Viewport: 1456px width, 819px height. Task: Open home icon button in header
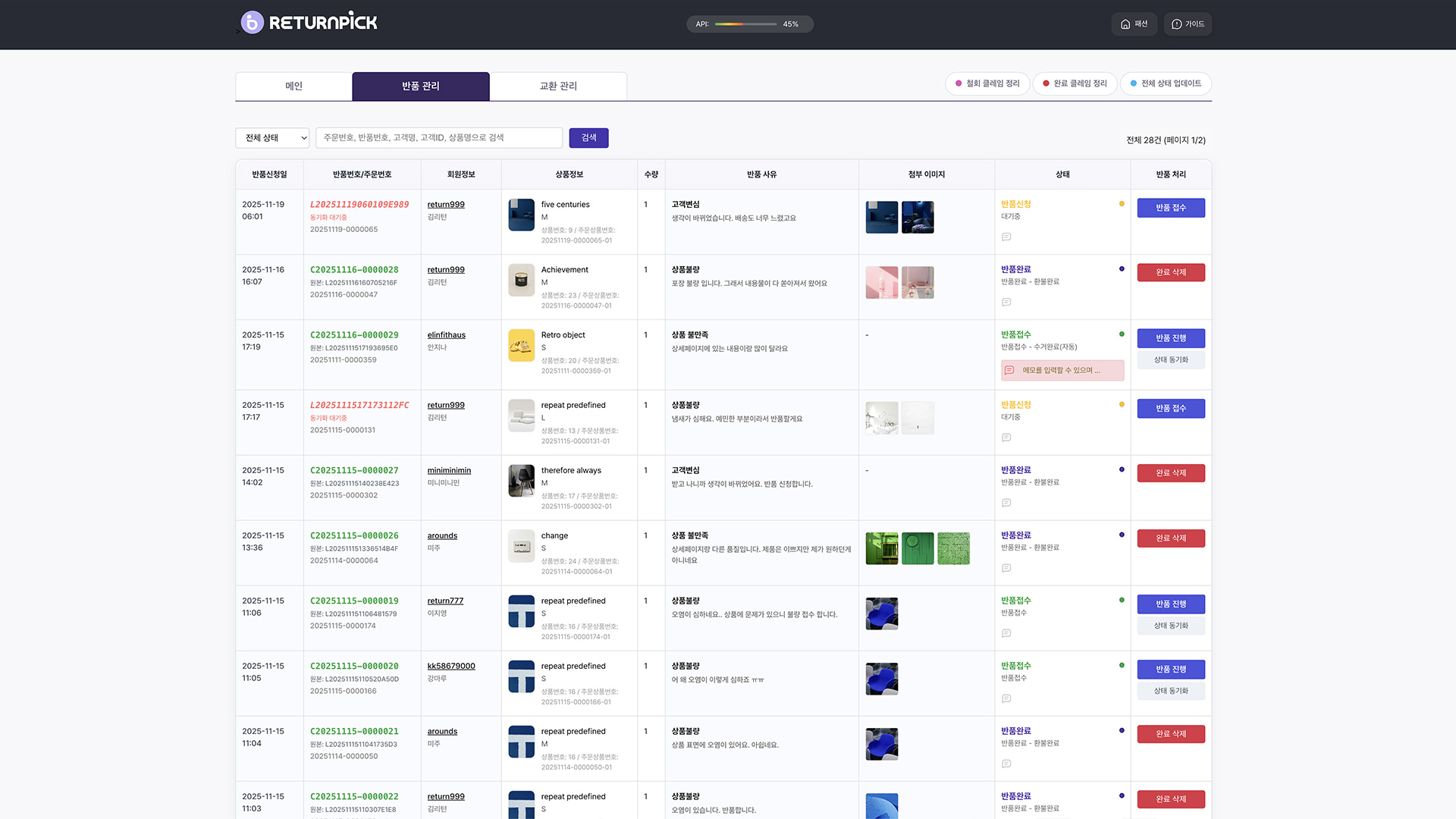click(x=1134, y=24)
